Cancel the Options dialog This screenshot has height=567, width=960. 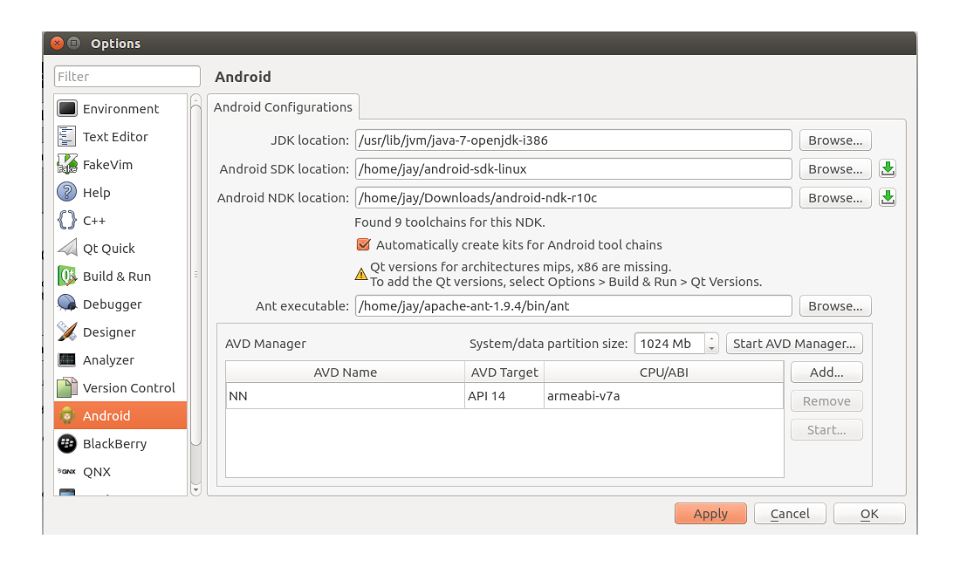point(790,514)
